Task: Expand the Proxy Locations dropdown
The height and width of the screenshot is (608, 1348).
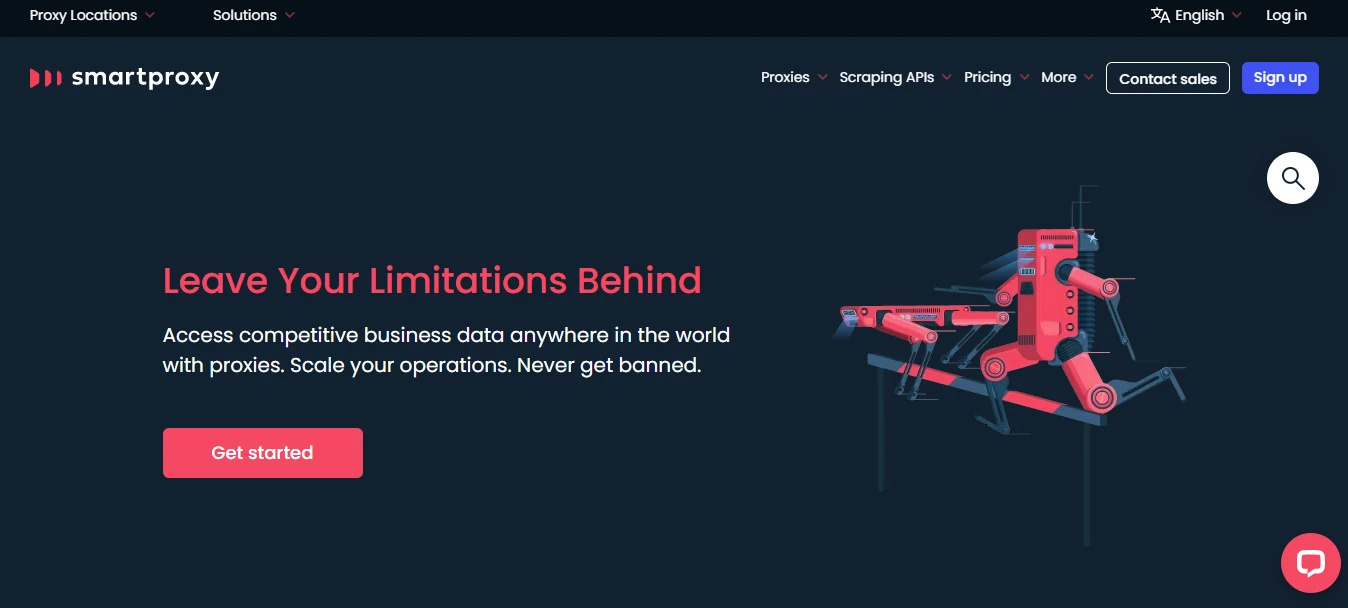Action: [92, 15]
